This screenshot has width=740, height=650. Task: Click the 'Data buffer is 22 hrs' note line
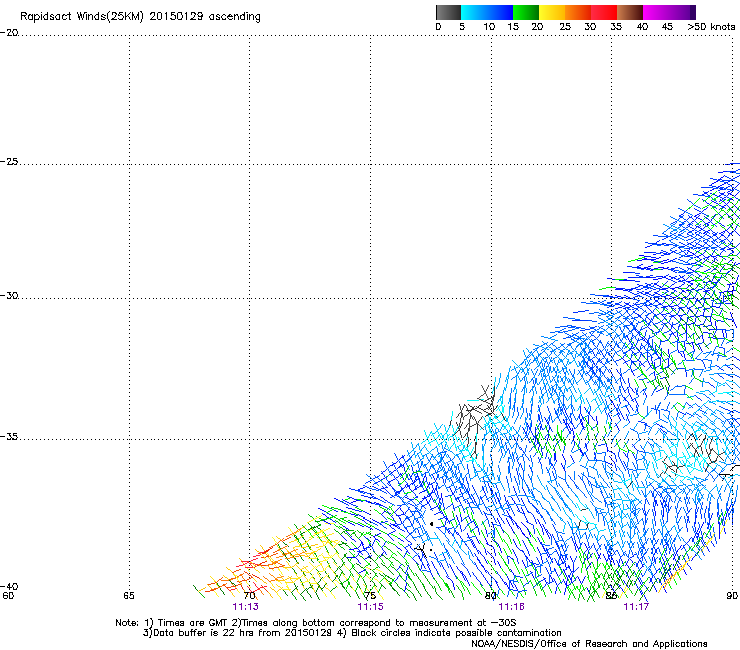click(352, 633)
